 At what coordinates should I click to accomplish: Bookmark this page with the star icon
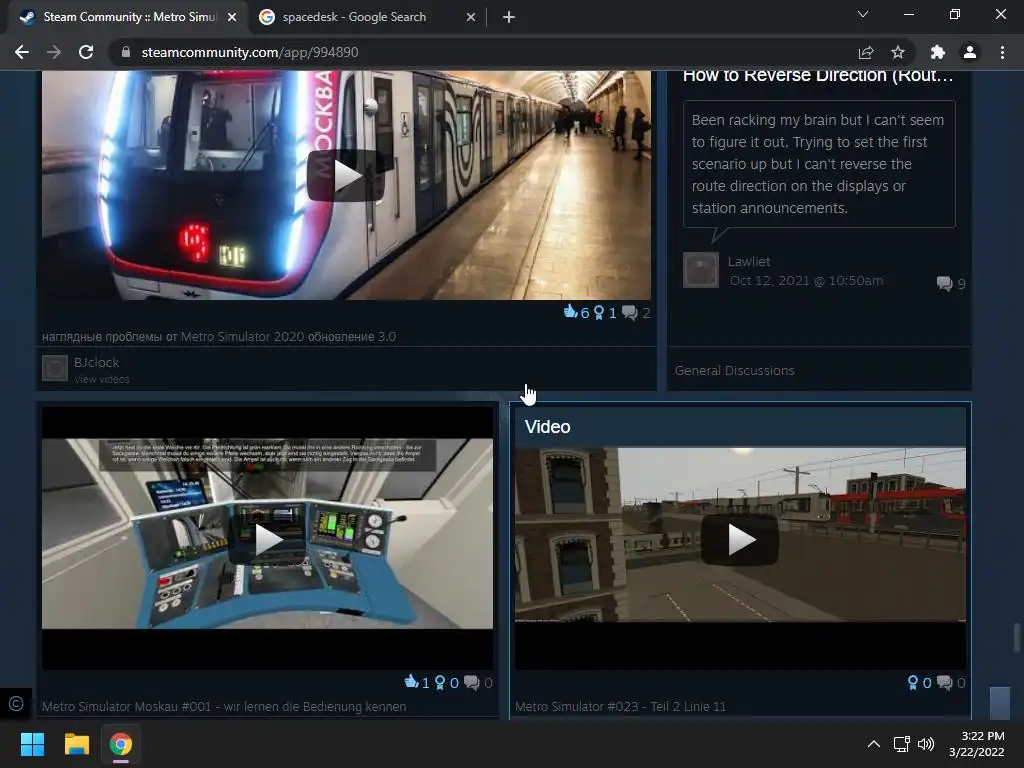coord(898,52)
